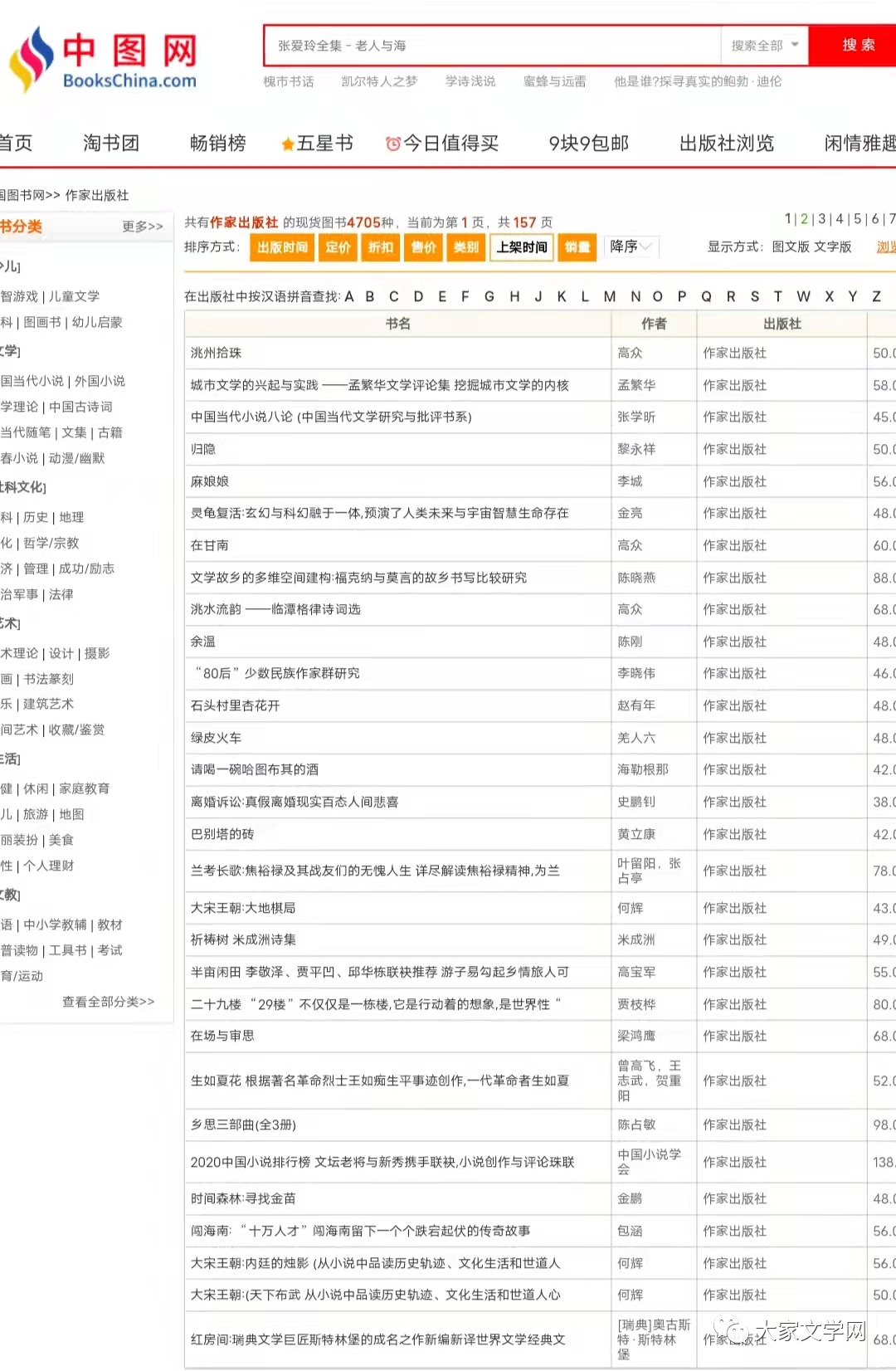
Task: Click the 作家出版社 breadcrumb link
Action: [97, 195]
